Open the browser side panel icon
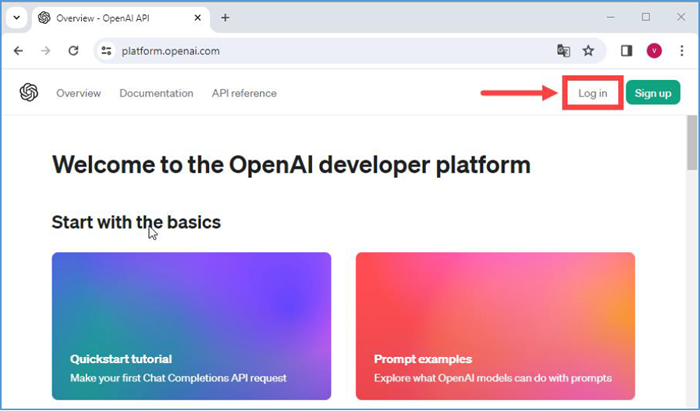 627,51
